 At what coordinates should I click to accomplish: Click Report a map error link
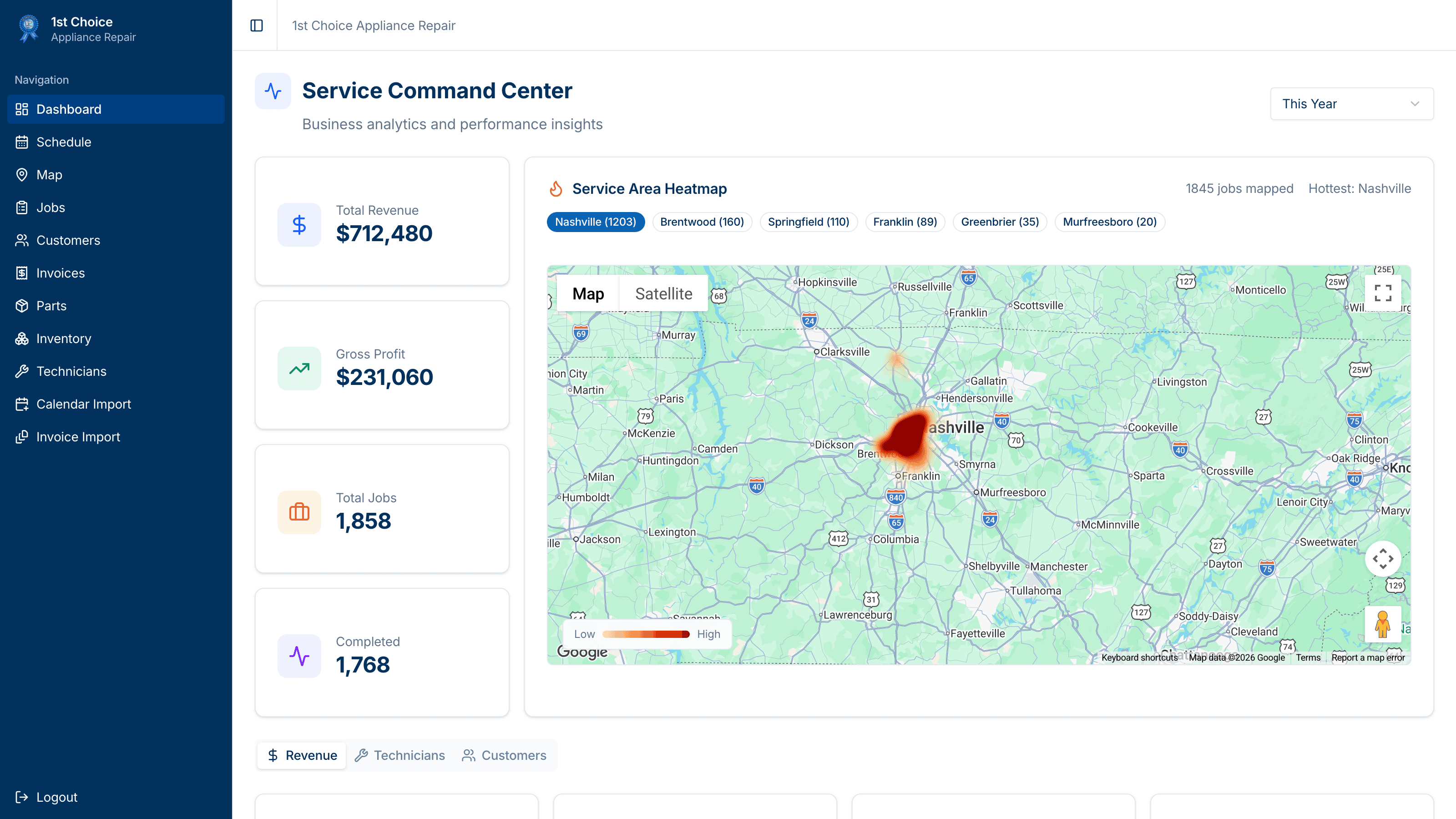pos(1368,657)
